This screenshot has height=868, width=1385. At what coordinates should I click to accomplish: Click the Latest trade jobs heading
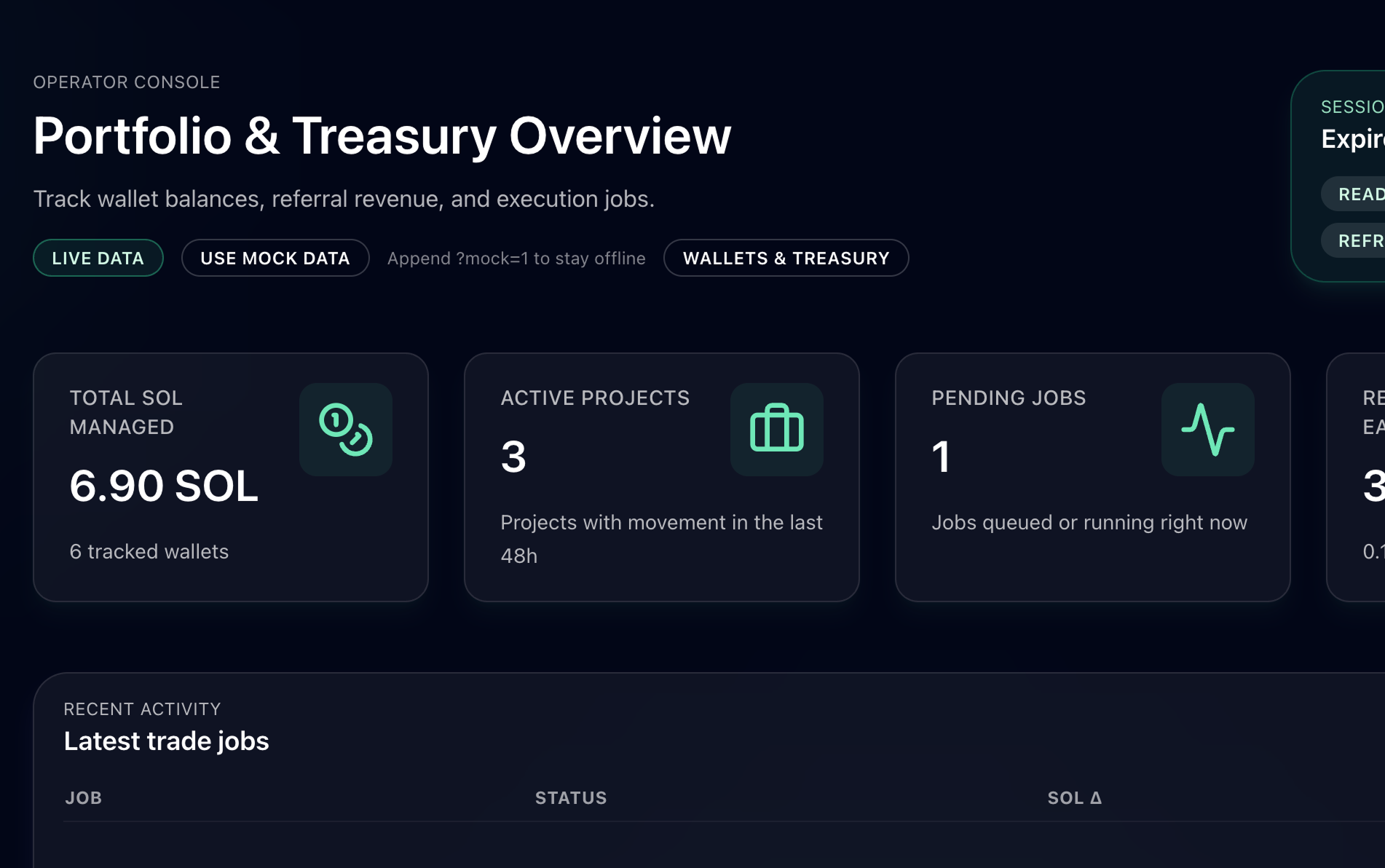click(x=167, y=741)
